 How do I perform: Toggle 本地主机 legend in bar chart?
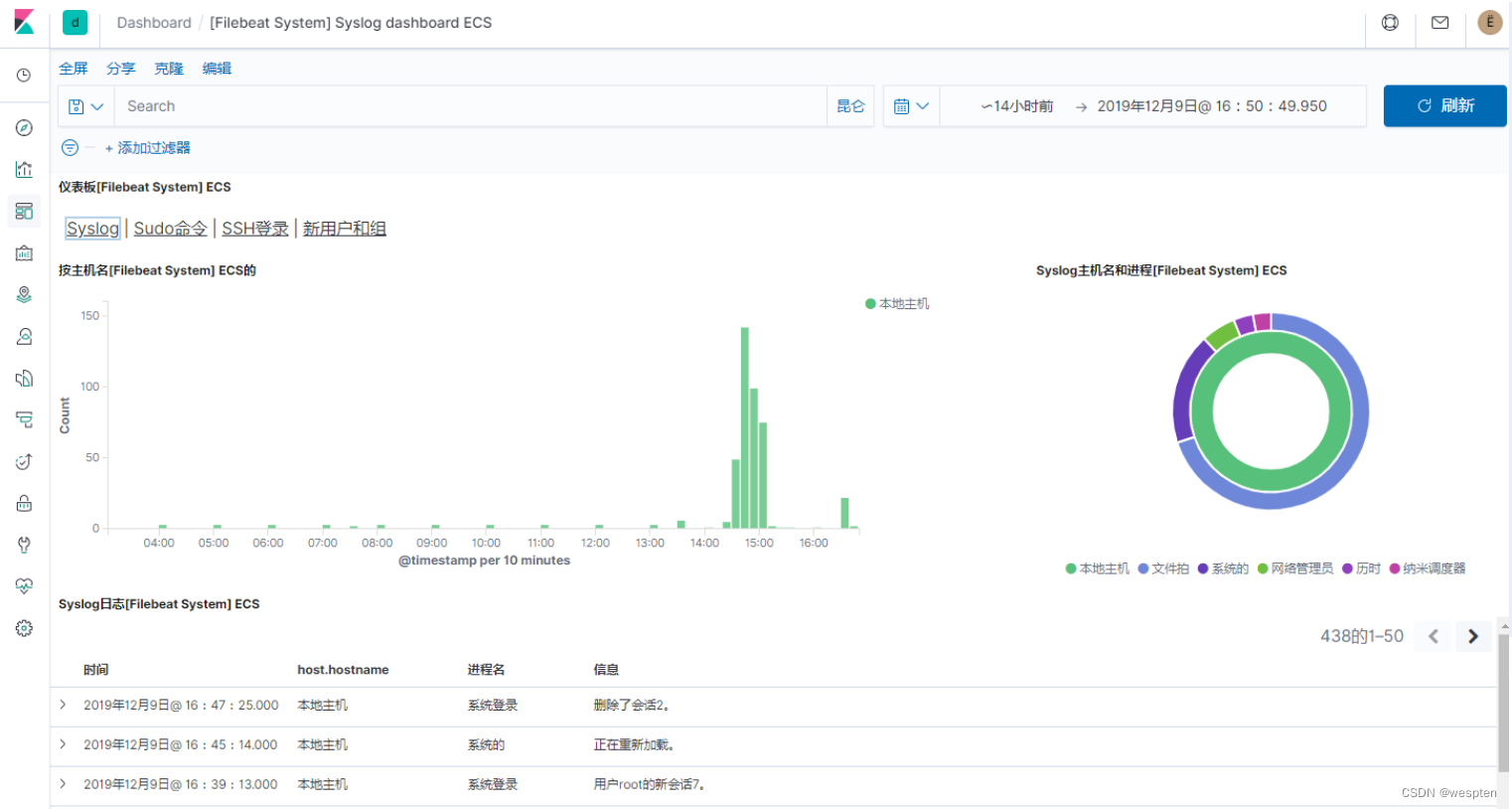[897, 304]
